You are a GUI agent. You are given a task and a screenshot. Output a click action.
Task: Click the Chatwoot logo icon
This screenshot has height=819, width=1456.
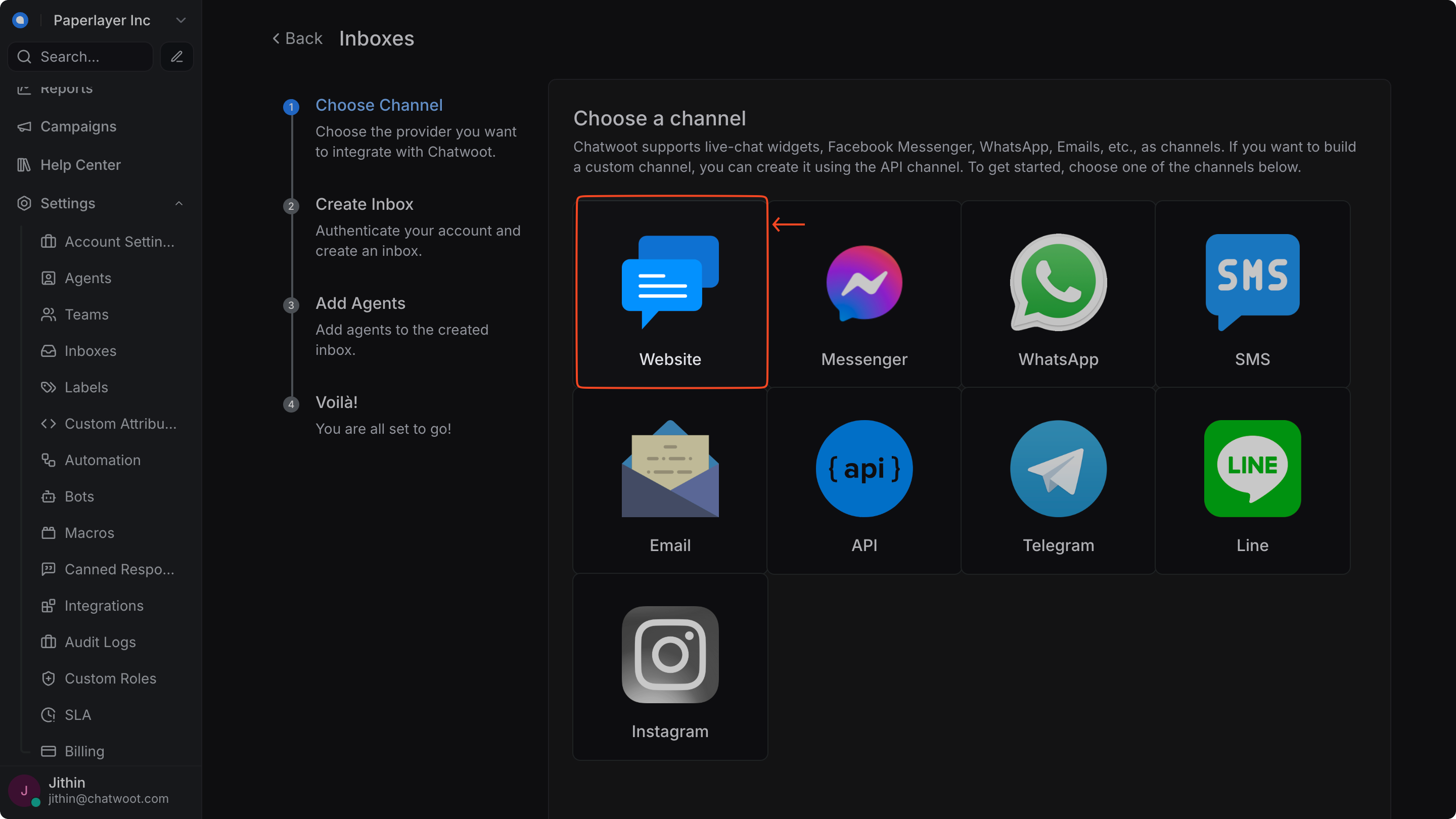point(20,20)
